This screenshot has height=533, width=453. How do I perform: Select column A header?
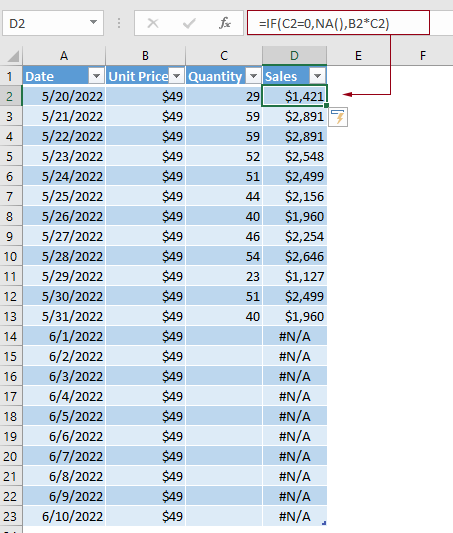tap(64, 55)
